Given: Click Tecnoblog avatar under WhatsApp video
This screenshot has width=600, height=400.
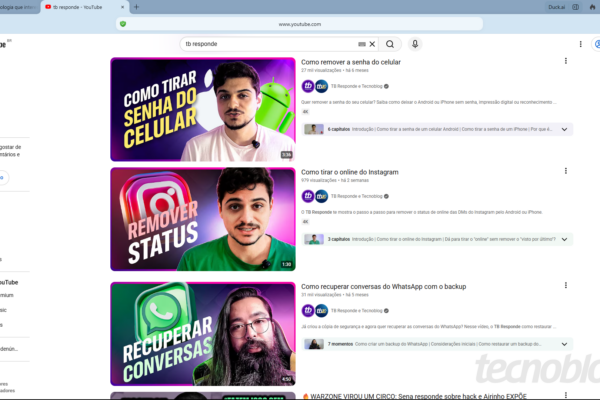Looking at the screenshot, I should click(321, 310).
